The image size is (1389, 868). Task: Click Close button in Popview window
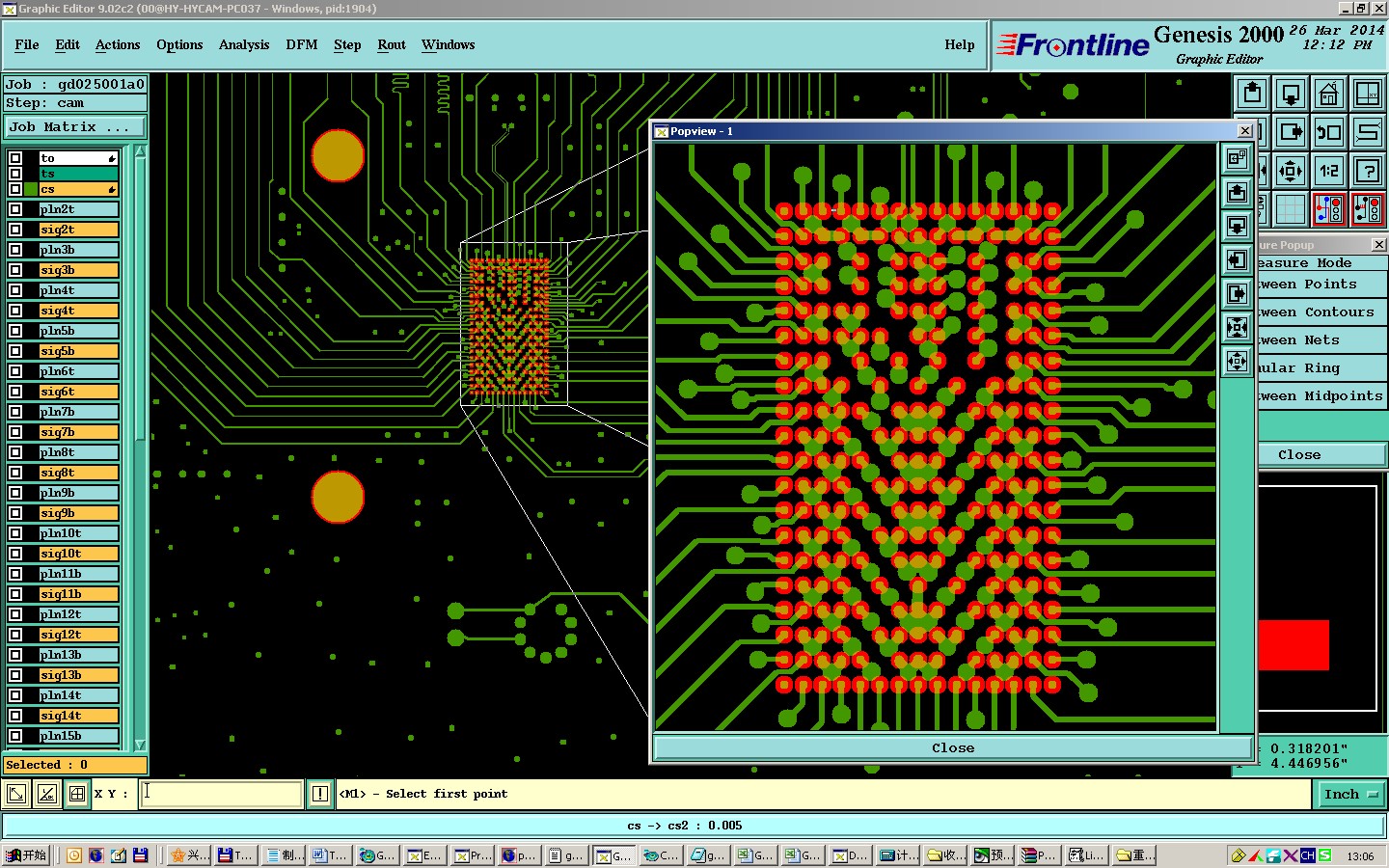point(953,747)
